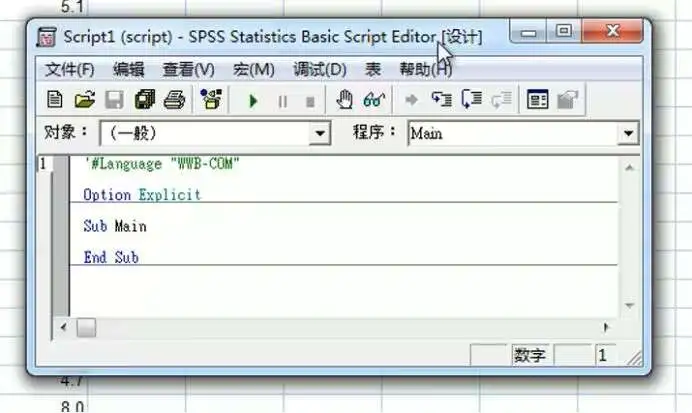Viewport: 692px width, 413px height.
Task: Open quick watch with the glasses icon
Action: coord(374,100)
